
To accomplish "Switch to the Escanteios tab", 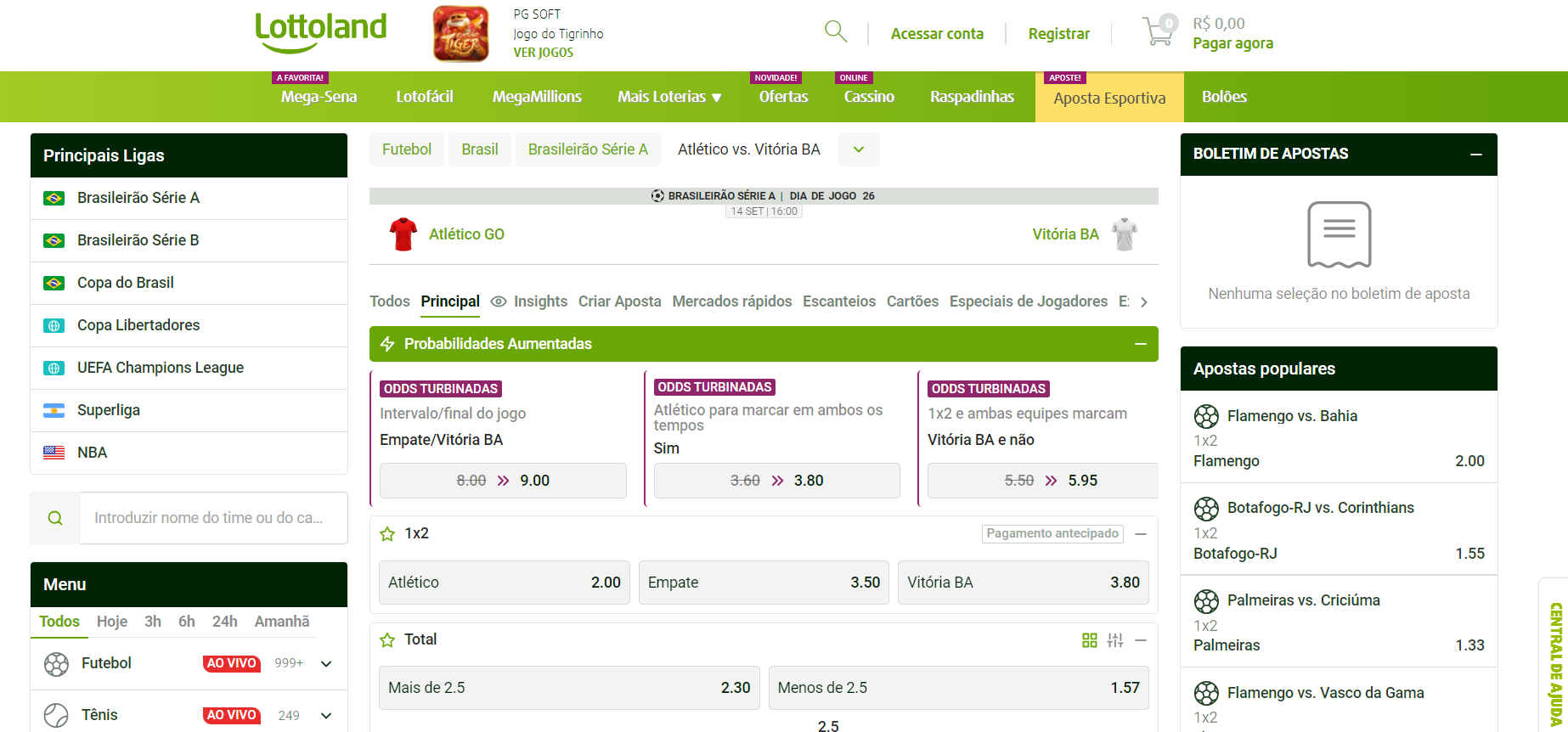I will (839, 301).
